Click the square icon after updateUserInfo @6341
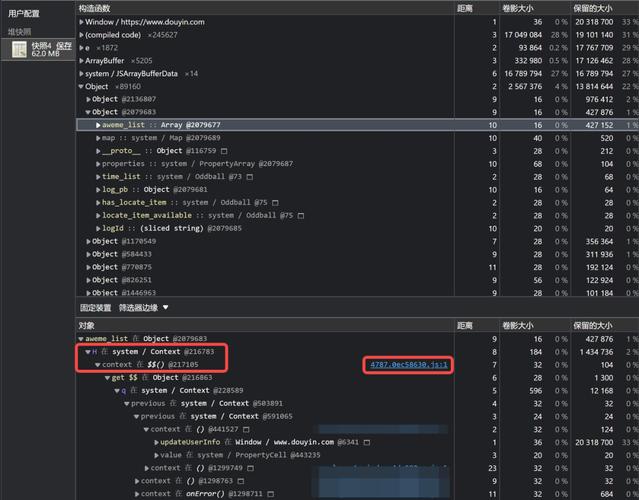Viewport: 639px width, 500px height. 367,442
